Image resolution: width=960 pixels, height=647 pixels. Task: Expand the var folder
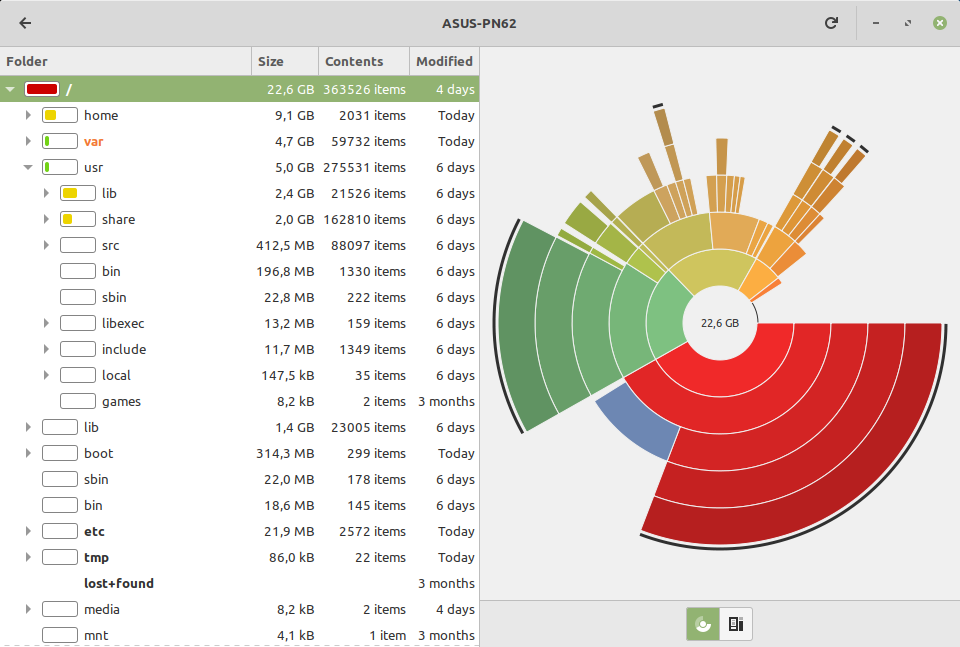[29, 142]
